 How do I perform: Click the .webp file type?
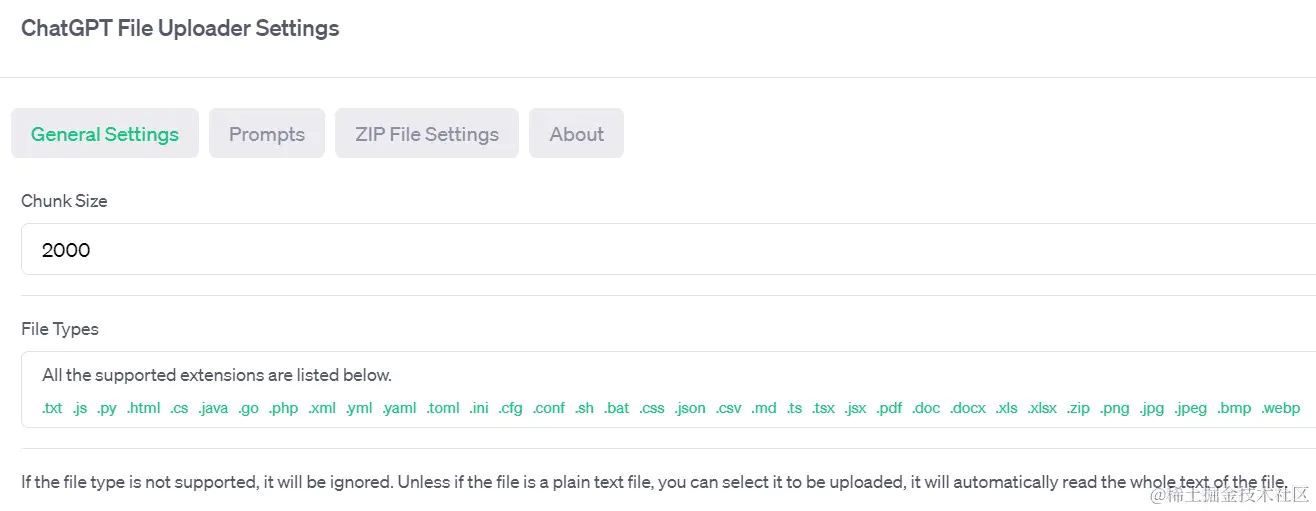click(1281, 408)
